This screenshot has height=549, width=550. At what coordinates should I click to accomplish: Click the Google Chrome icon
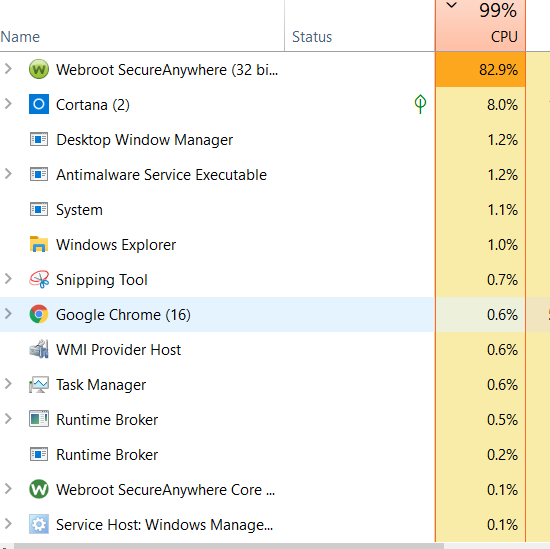tap(39, 314)
